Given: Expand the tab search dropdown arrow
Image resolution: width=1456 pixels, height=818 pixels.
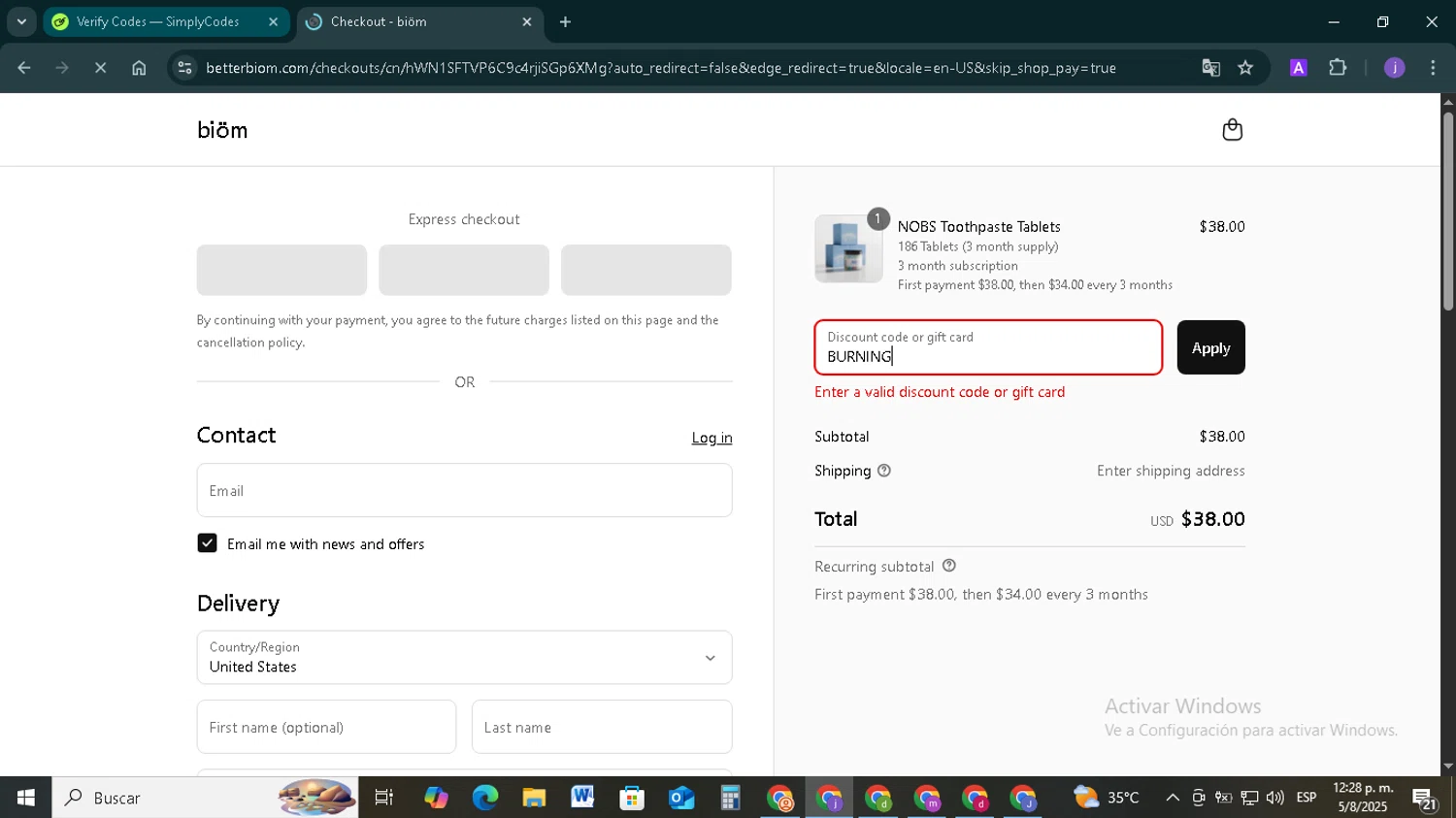Looking at the screenshot, I should click(21, 21).
